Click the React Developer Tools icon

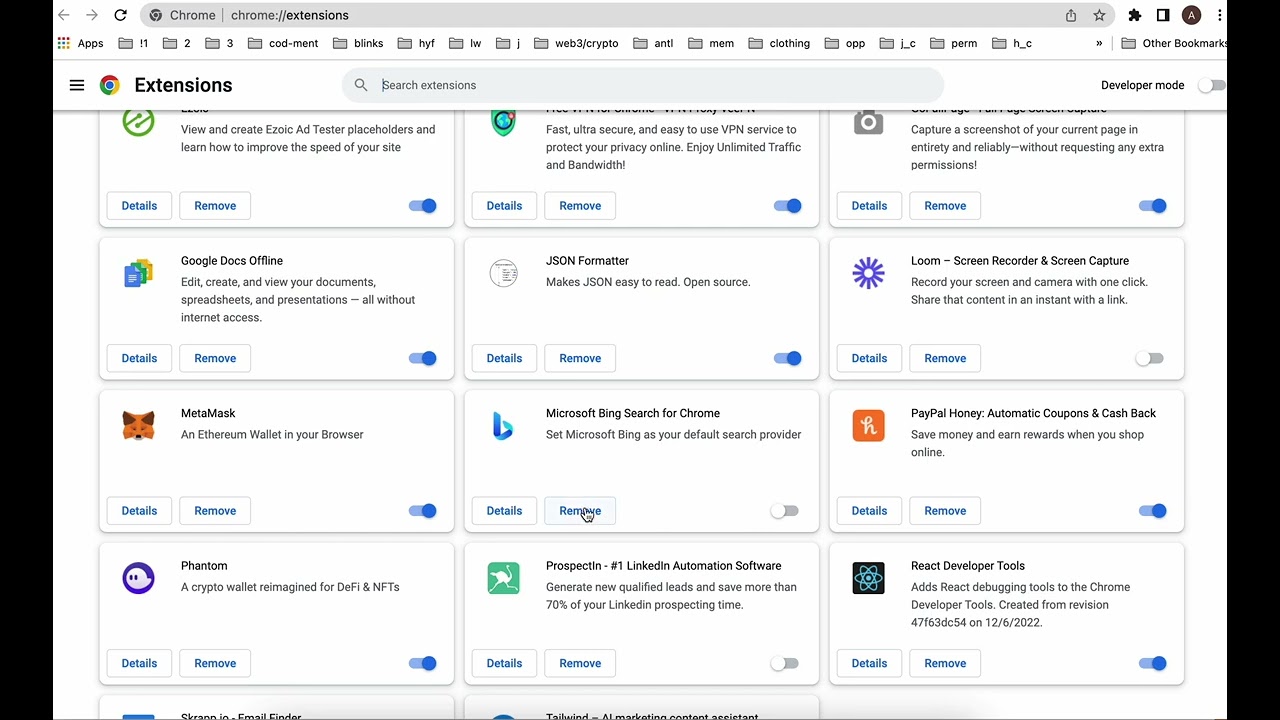[868, 578]
